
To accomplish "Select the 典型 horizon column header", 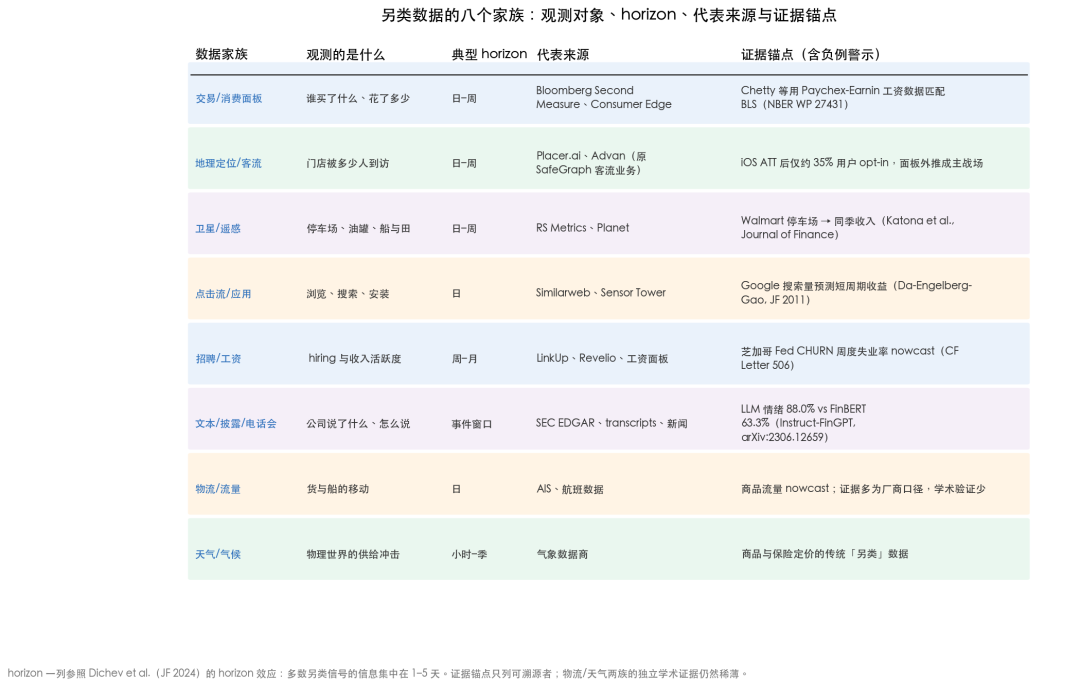I will [x=489, y=54].
